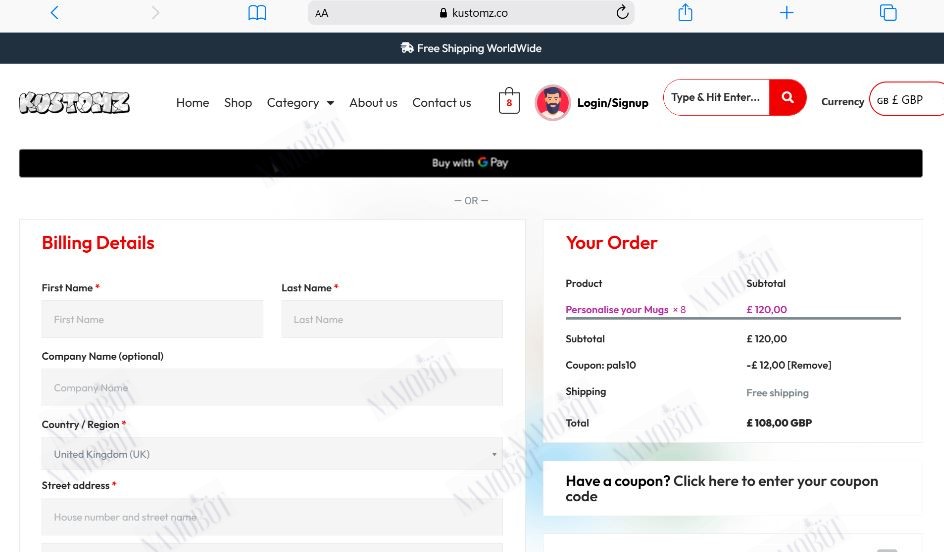The width and height of the screenshot is (944, 552).
Task: Click the Currency label
Action: pyautogui.click(x=842, y=102)
